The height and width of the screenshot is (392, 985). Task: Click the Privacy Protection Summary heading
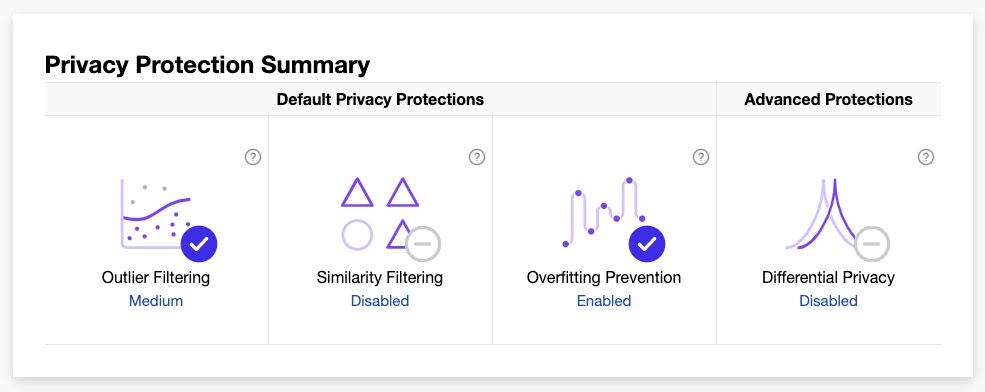tap(207, 65)
